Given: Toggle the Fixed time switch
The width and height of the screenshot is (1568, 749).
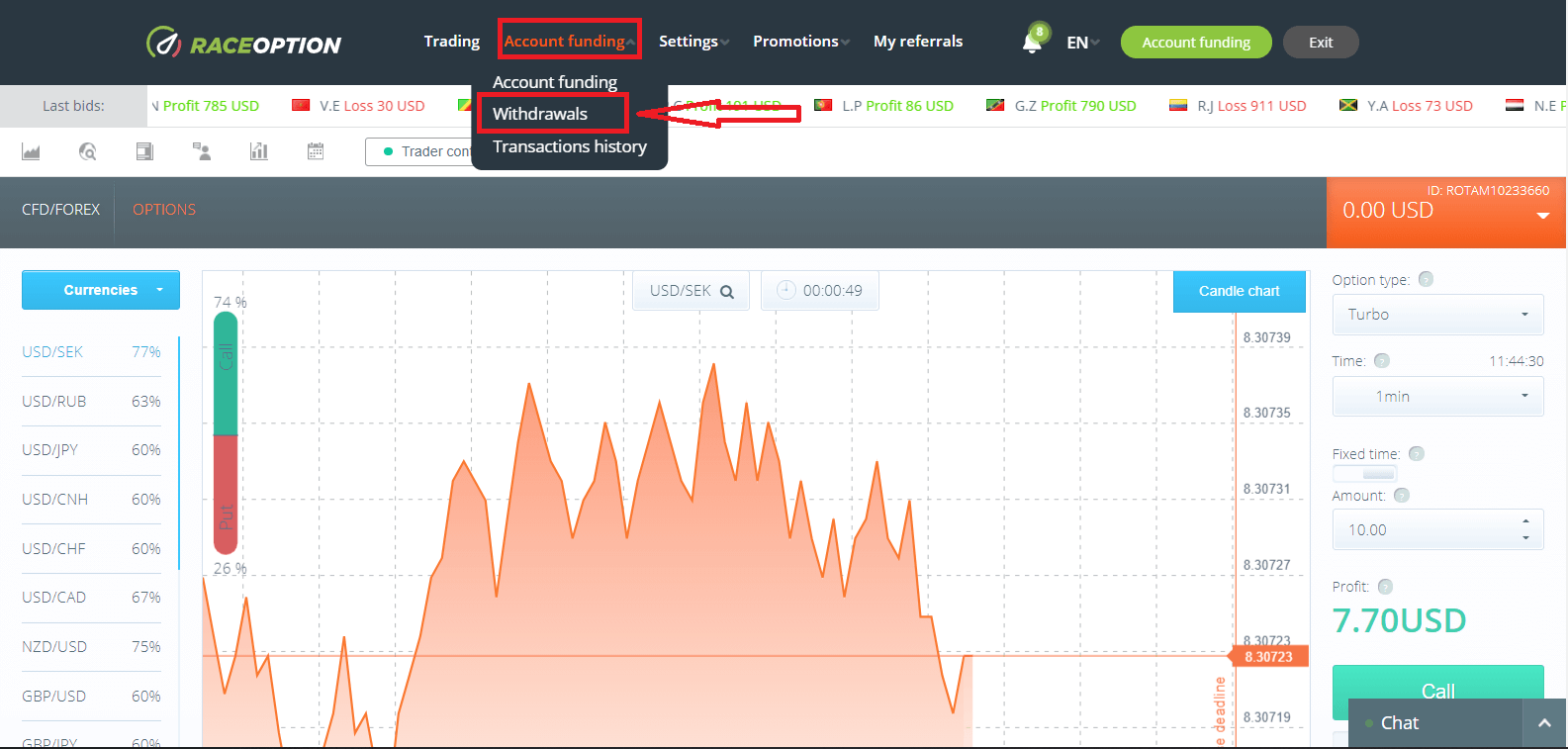Looking at the screenshot, I should pos(1365,474).
